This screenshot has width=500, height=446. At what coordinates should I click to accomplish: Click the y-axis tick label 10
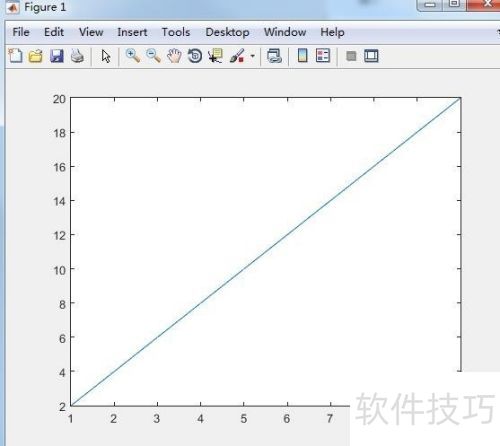(60, 270)
